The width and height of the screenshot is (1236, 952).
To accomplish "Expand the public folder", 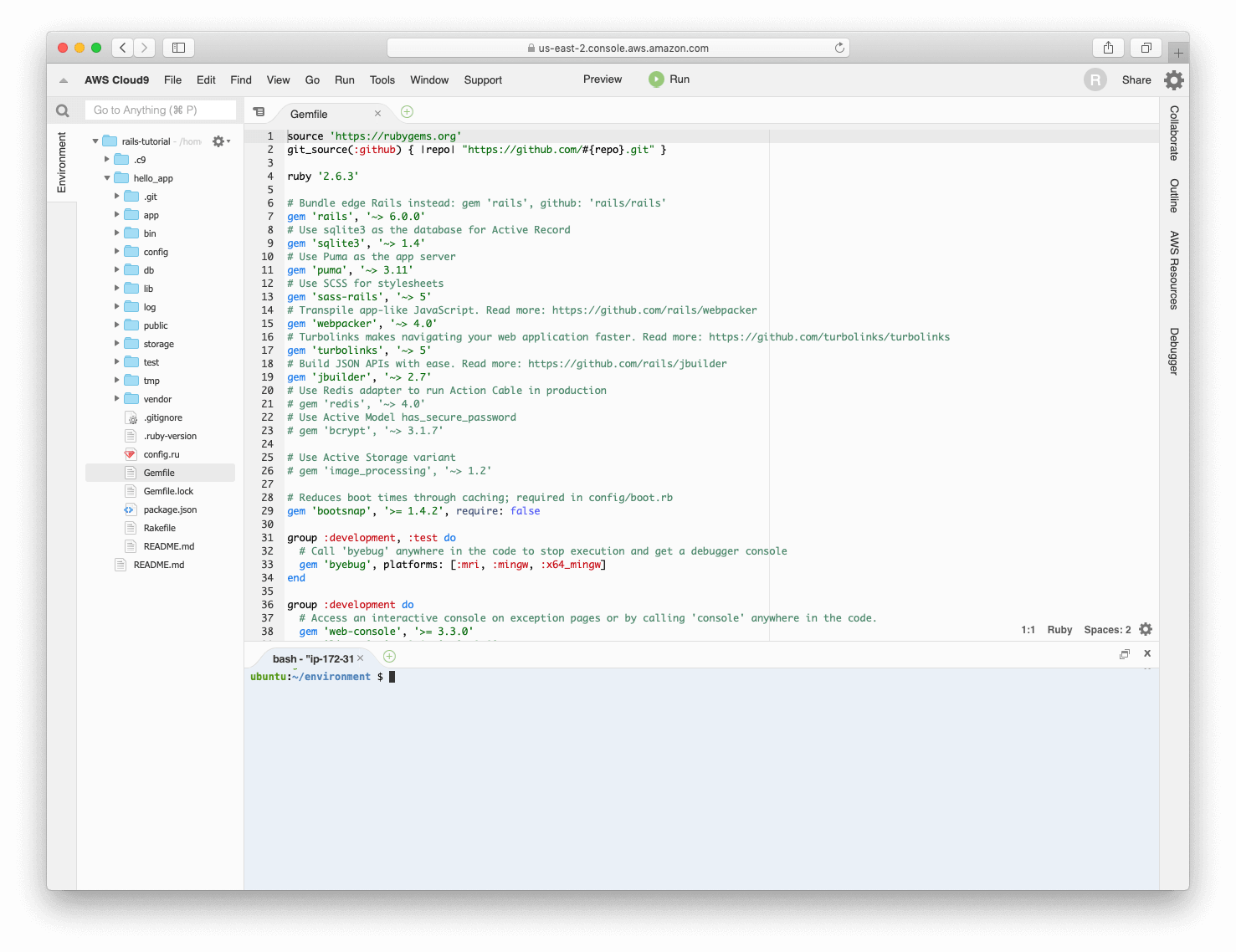I will pyautogui.click(x=117, y=325).
